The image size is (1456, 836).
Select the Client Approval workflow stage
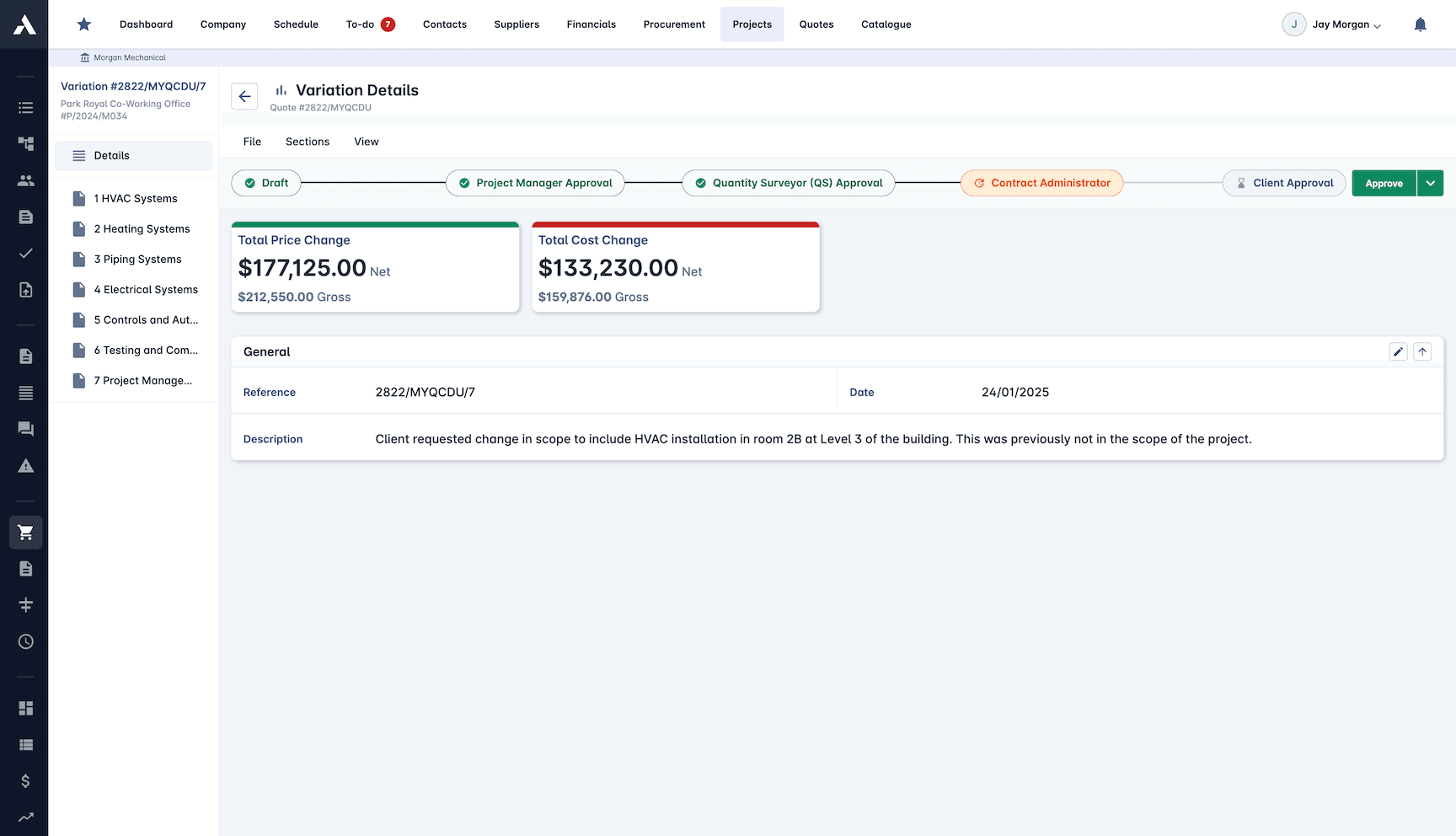[x=1284, y=183]
